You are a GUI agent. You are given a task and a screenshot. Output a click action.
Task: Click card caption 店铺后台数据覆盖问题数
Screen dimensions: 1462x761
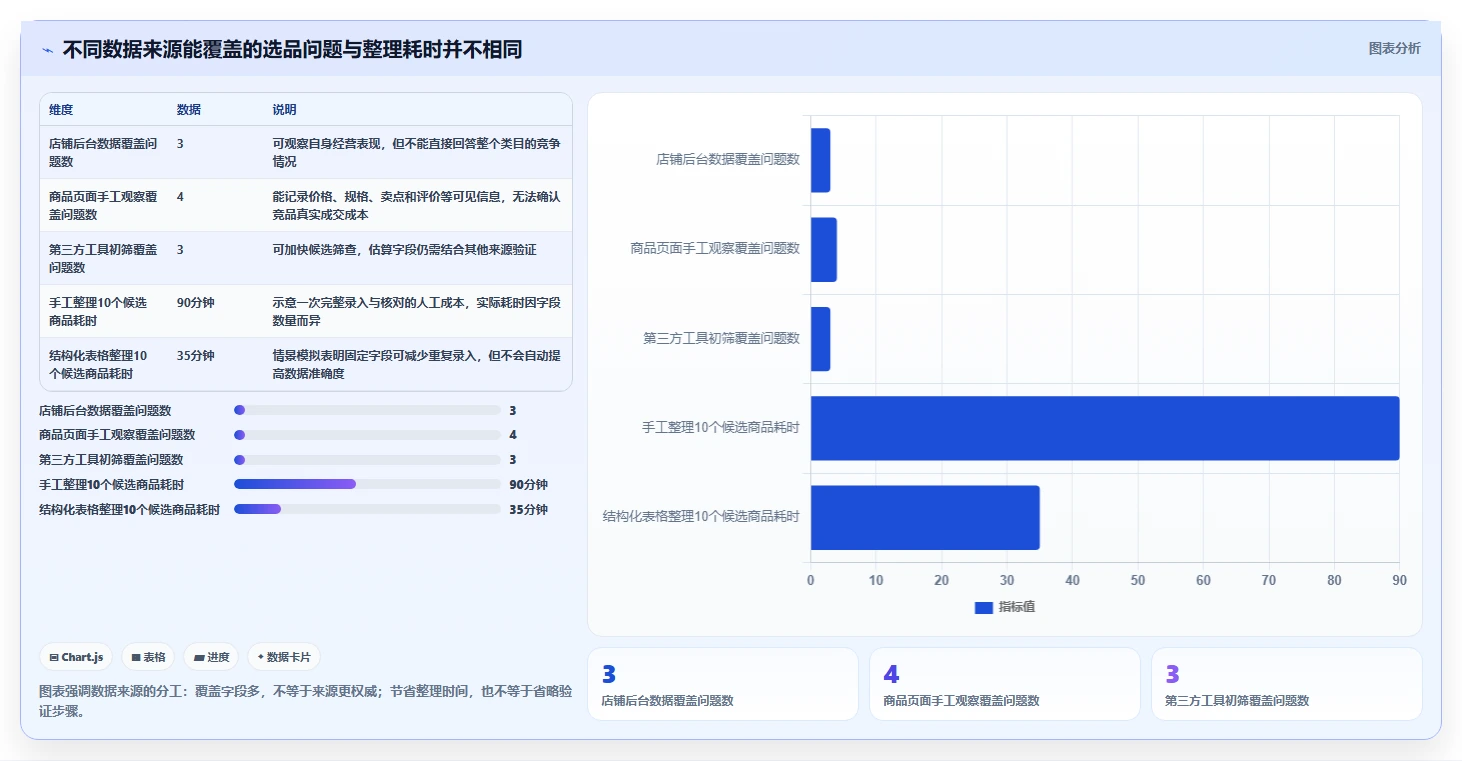click(x=667, y=701)
